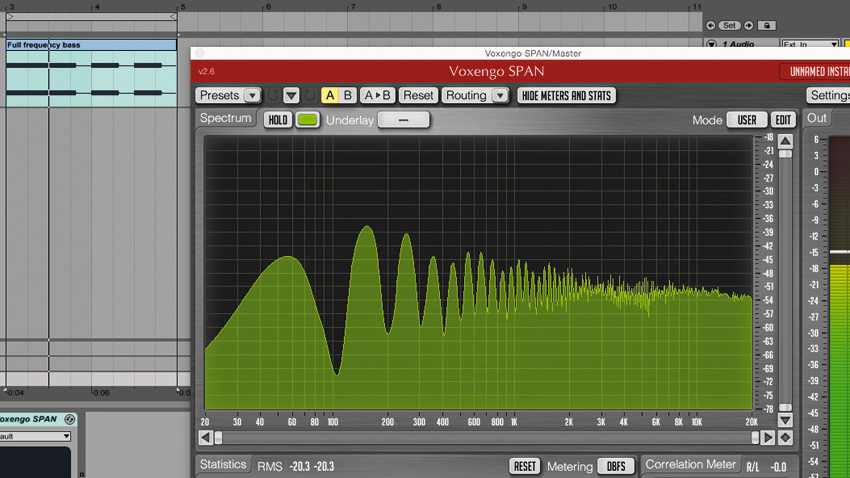The height and width of the screenshot is (478, 850).
Task: Open the Settings panel
Action: coord(828,95)
